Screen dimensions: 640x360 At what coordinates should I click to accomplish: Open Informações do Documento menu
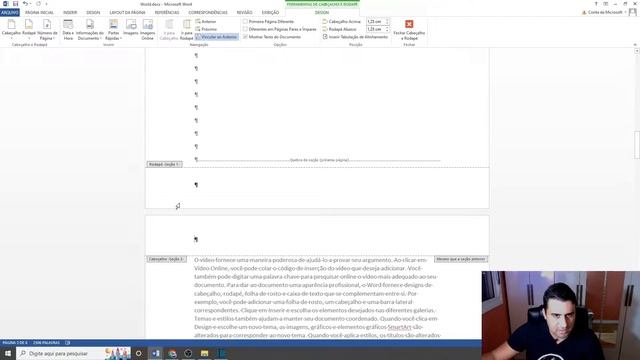pyautogui.click(x=89, y=29)
